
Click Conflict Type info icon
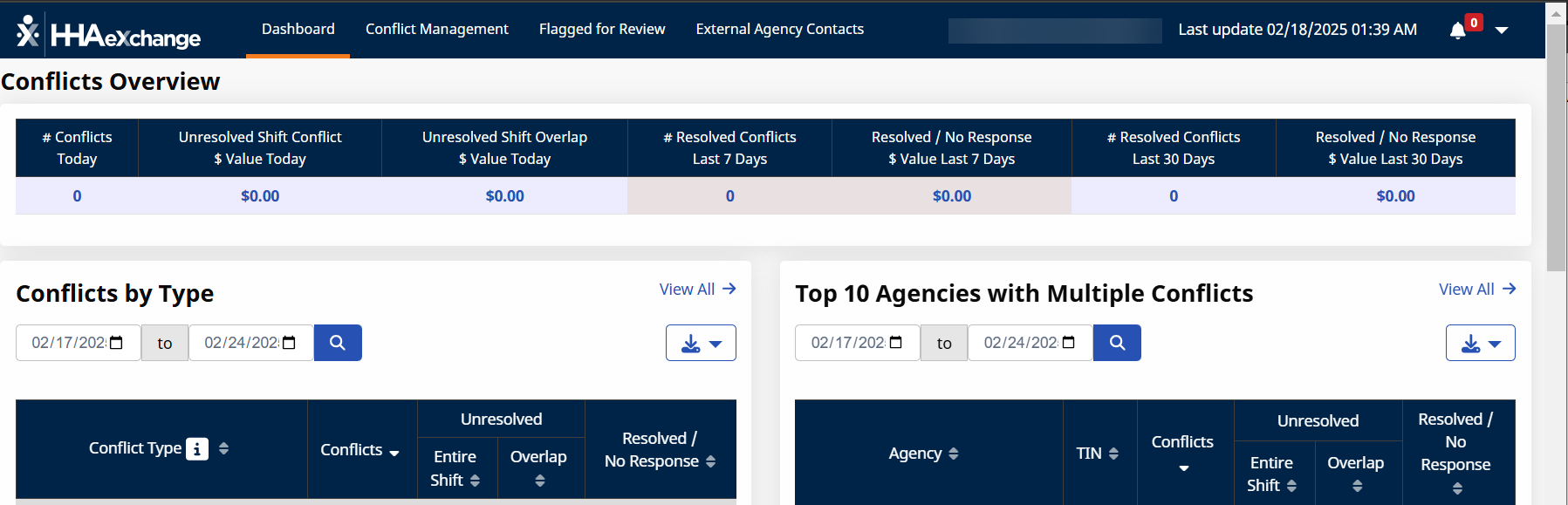pyautogui.click(x=197, y=448)
